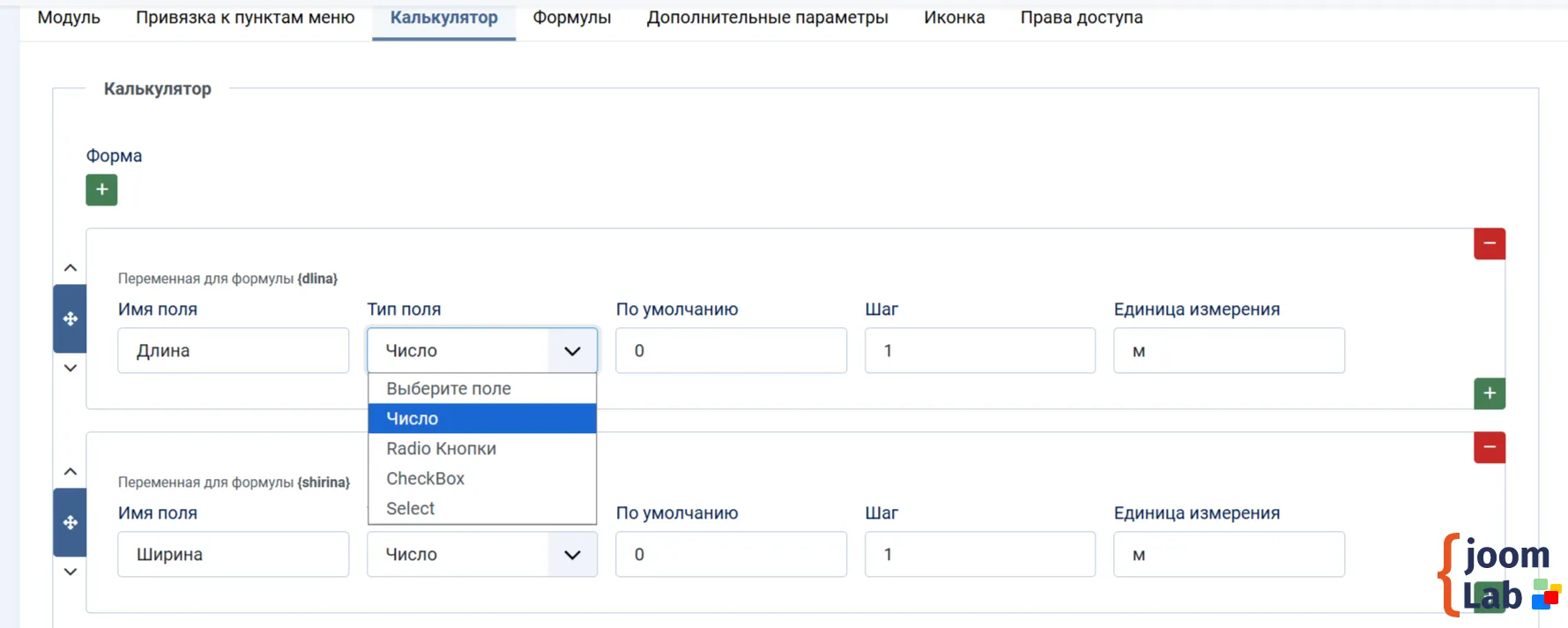Click the green plus button under Форма

(101, 190)
